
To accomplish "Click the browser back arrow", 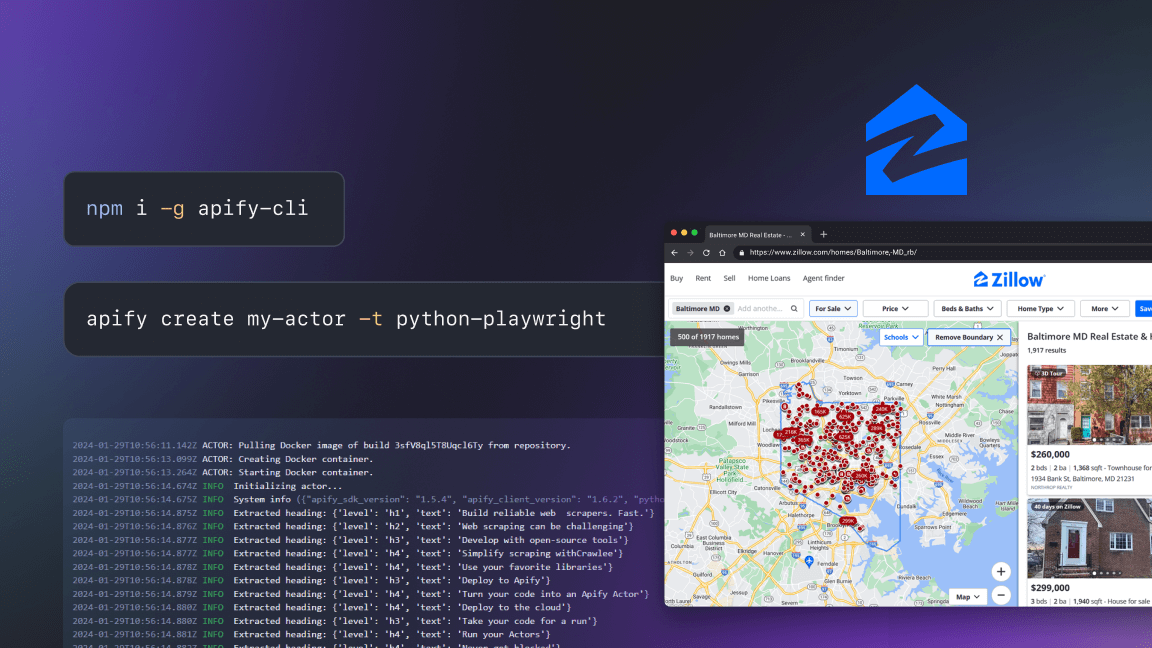I will (675, 252).
